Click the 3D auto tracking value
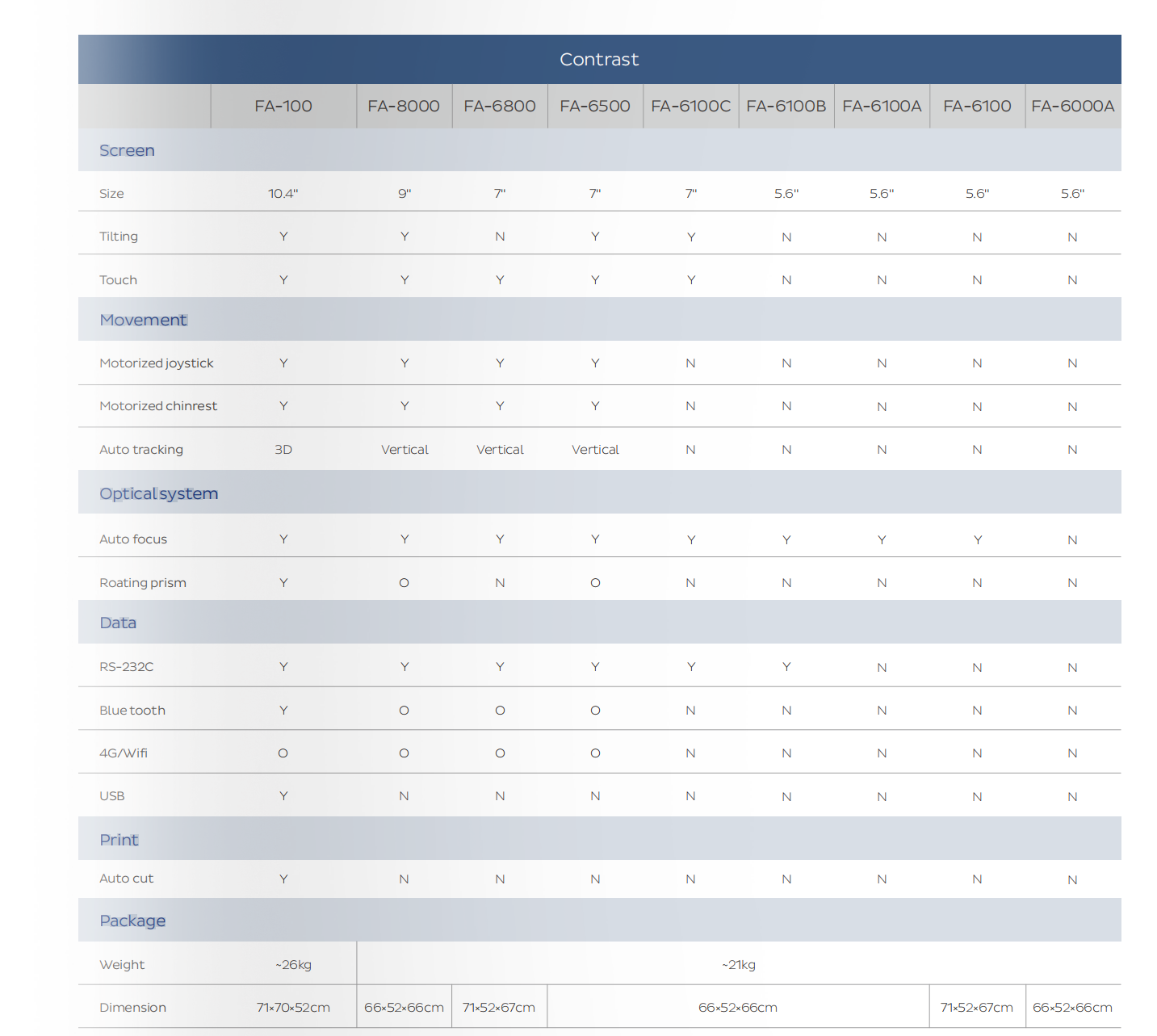 click(x=283, y=450)
